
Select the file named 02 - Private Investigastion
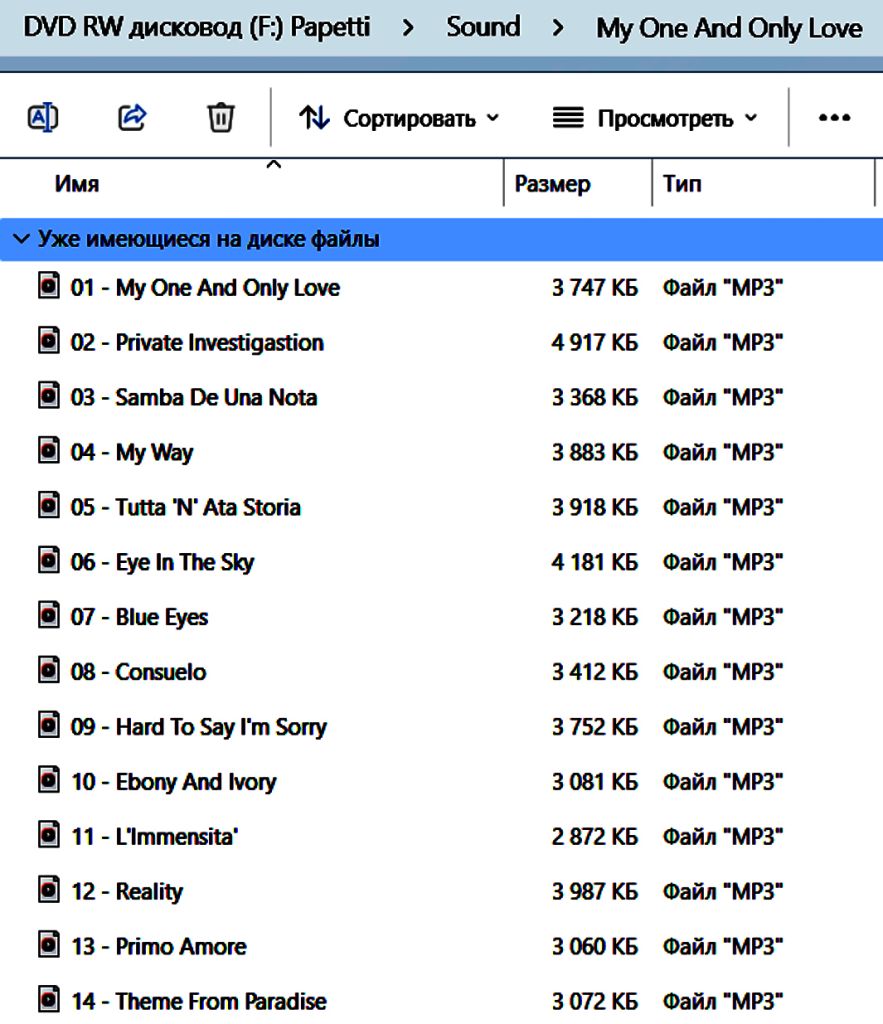click(x=197, y=343)
